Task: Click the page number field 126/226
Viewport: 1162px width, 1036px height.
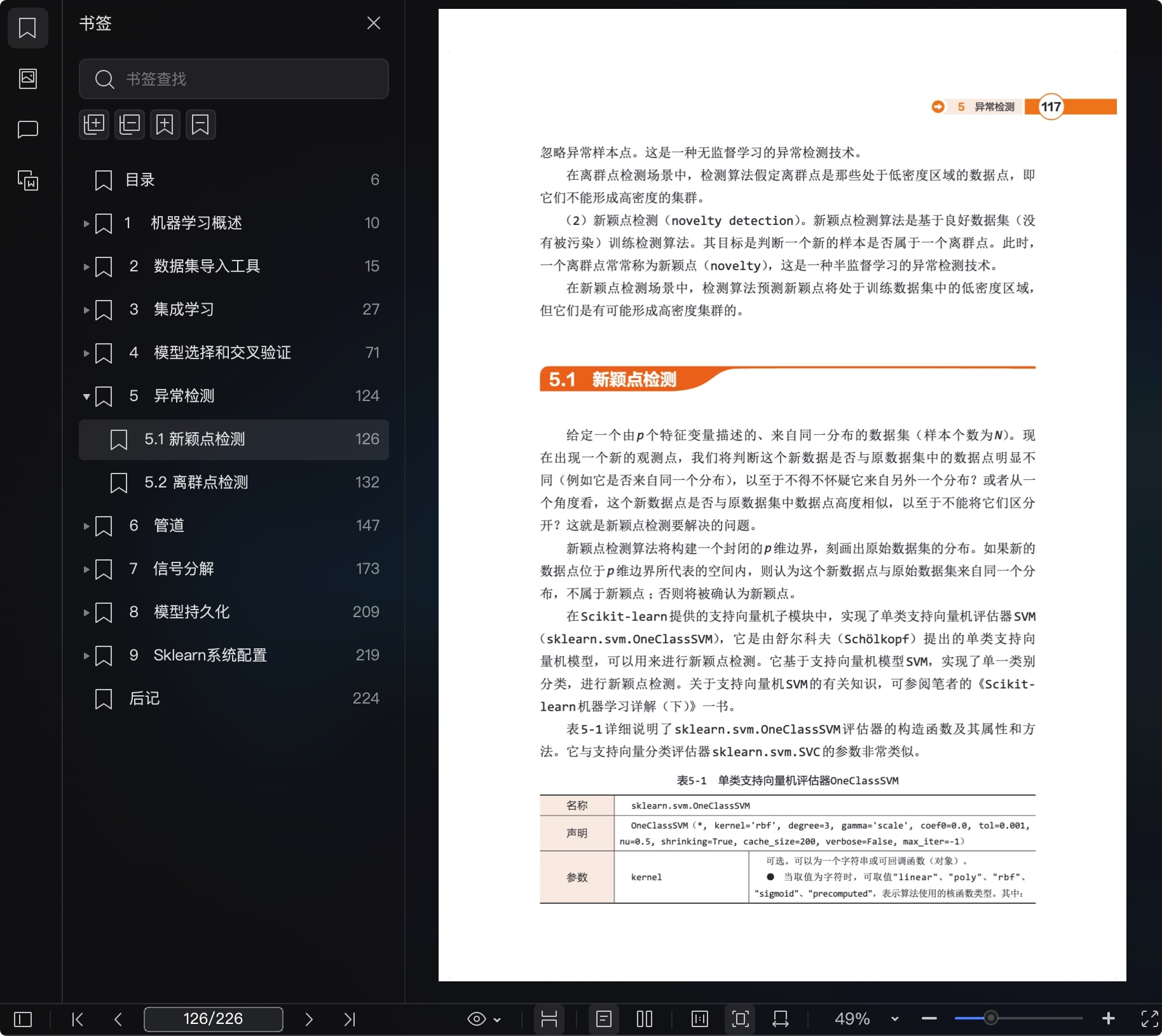Action: point(214,1019)
